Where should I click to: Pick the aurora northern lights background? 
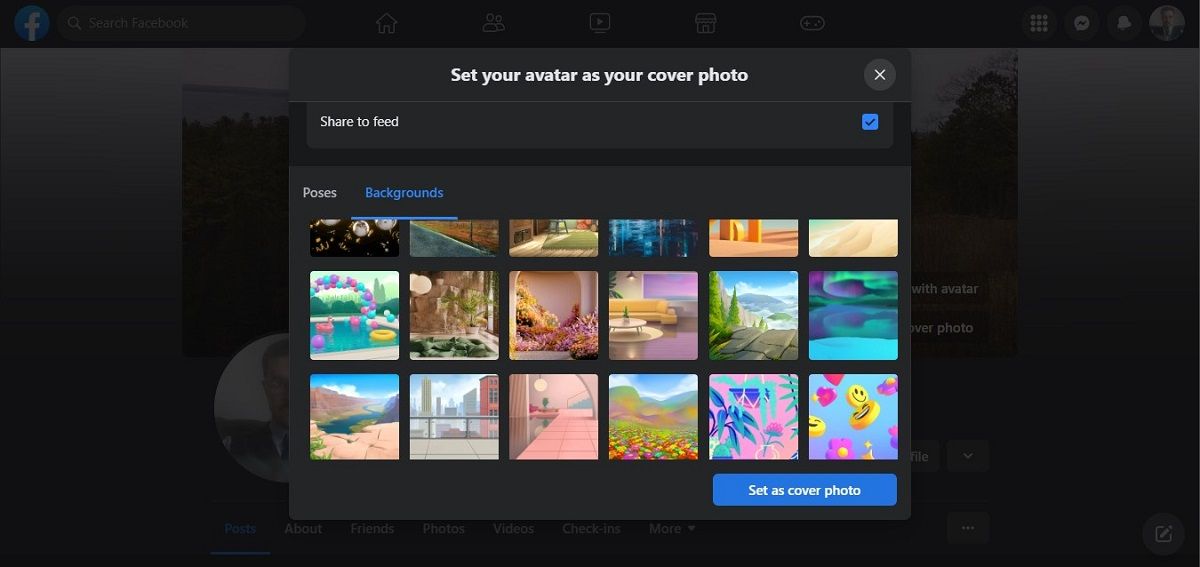(x=853, y=315)
